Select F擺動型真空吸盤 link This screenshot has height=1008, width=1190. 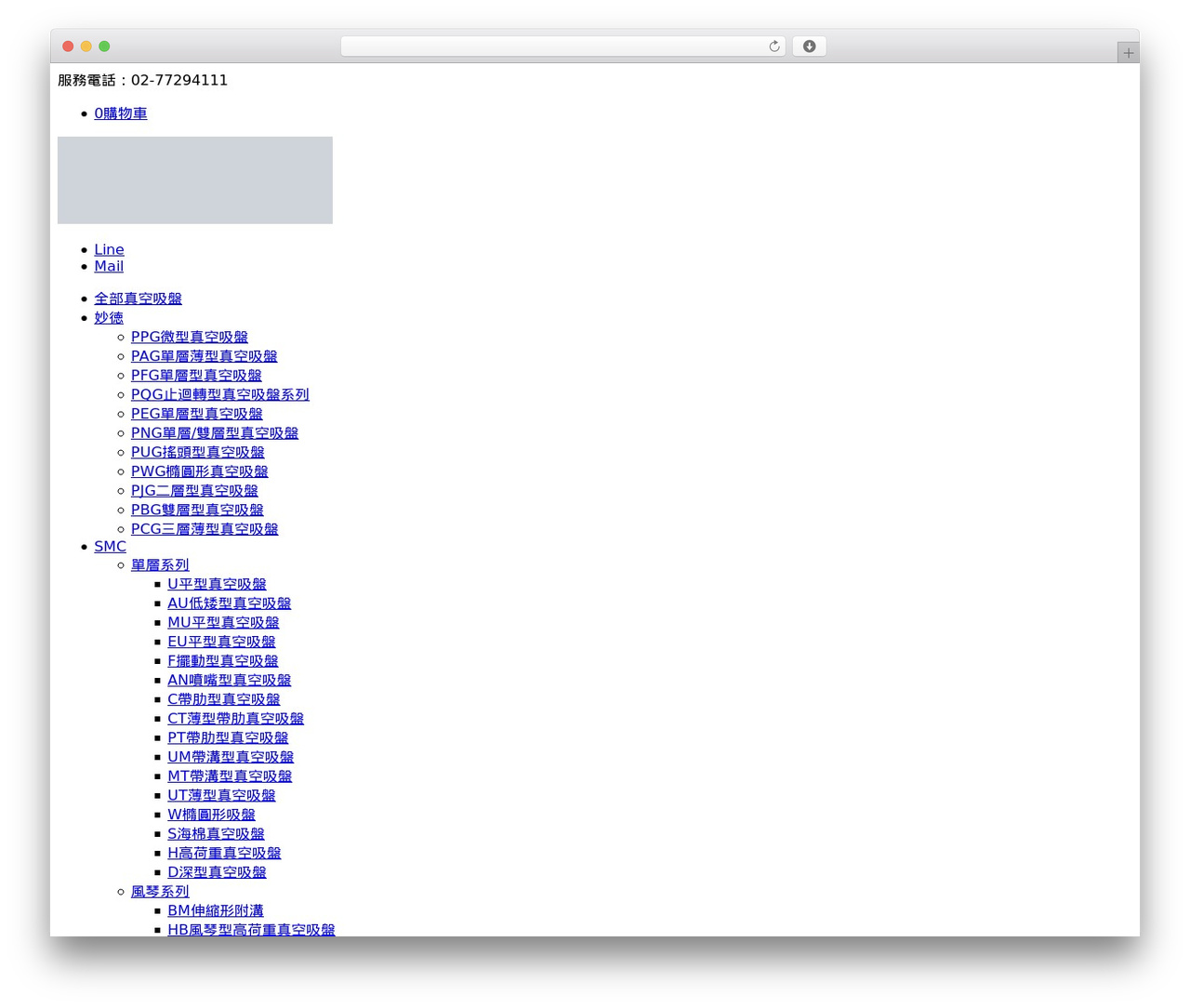tap(223, 660)
